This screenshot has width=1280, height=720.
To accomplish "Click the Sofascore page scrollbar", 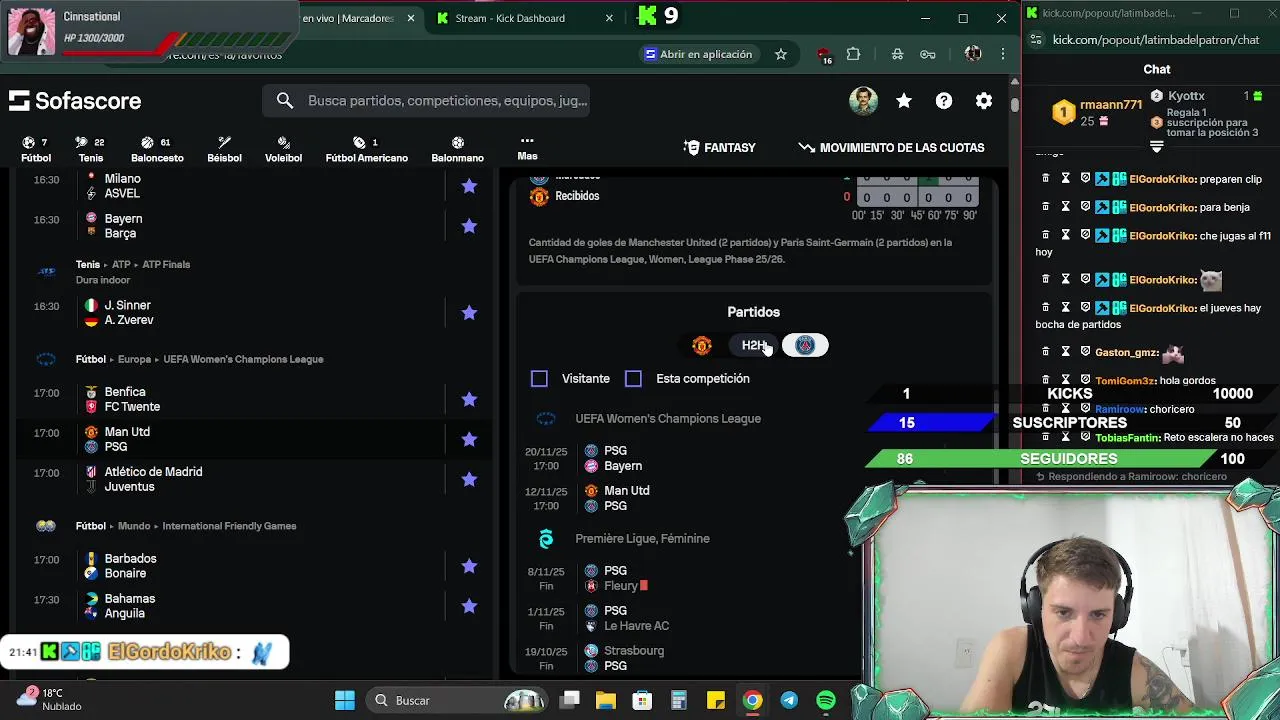I will tap(1015, 104).
